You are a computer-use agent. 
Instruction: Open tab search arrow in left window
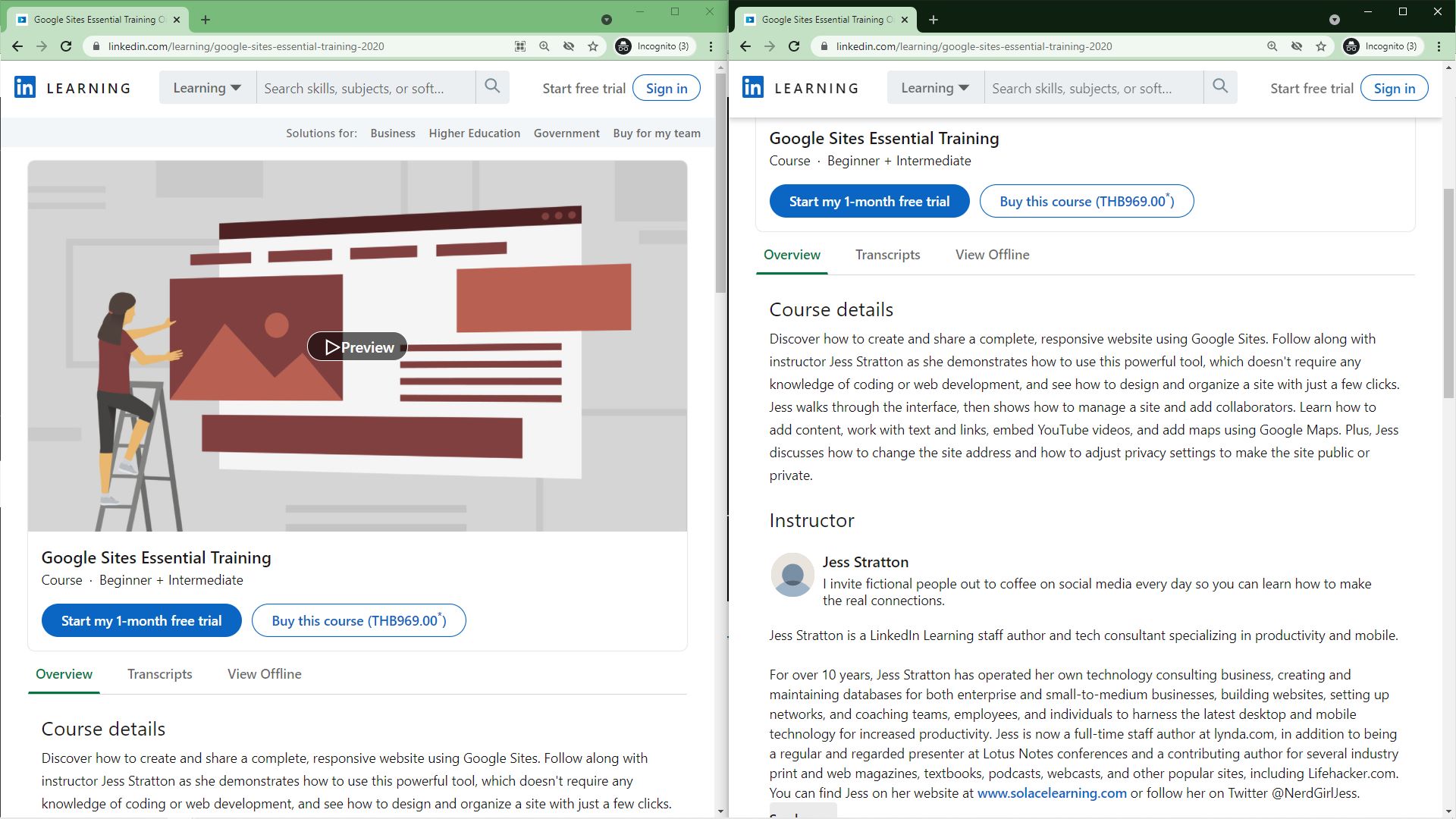pos(606,20)
